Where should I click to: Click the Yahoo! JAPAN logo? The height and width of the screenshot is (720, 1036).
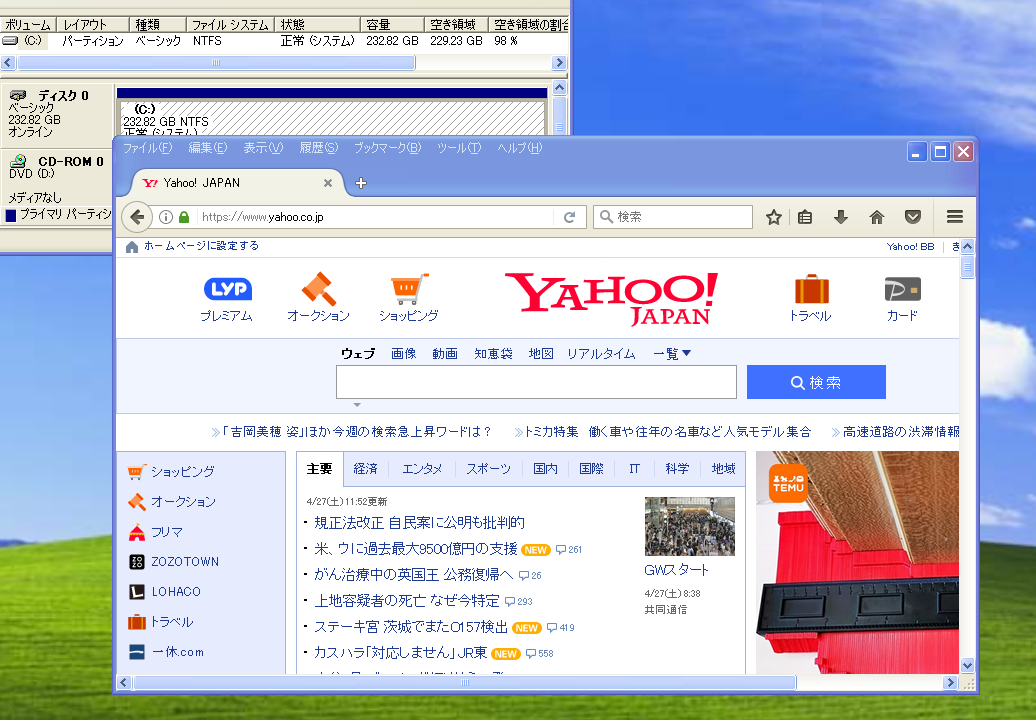pyautogui.click(x=611, y=299)
